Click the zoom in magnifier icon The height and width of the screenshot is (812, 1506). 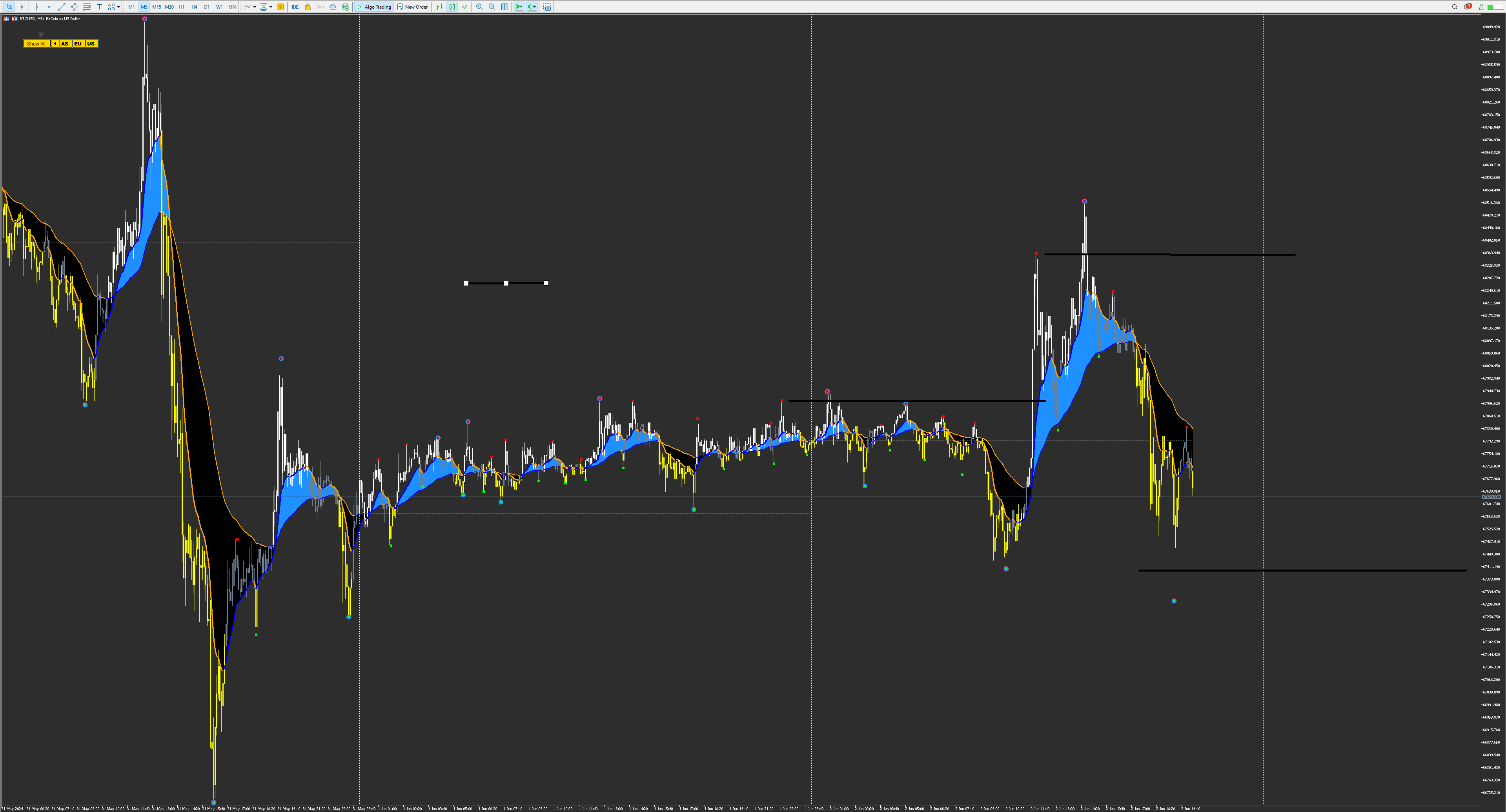coord(479,7)
